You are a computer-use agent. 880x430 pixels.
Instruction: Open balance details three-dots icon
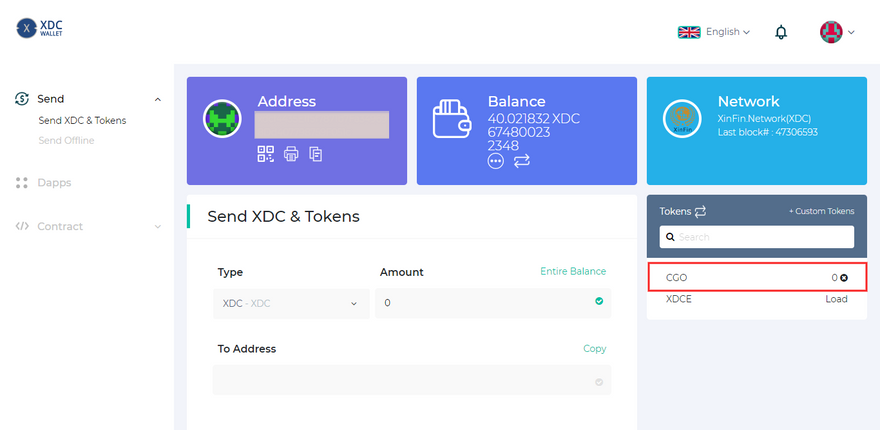click(x=496, y=161)
